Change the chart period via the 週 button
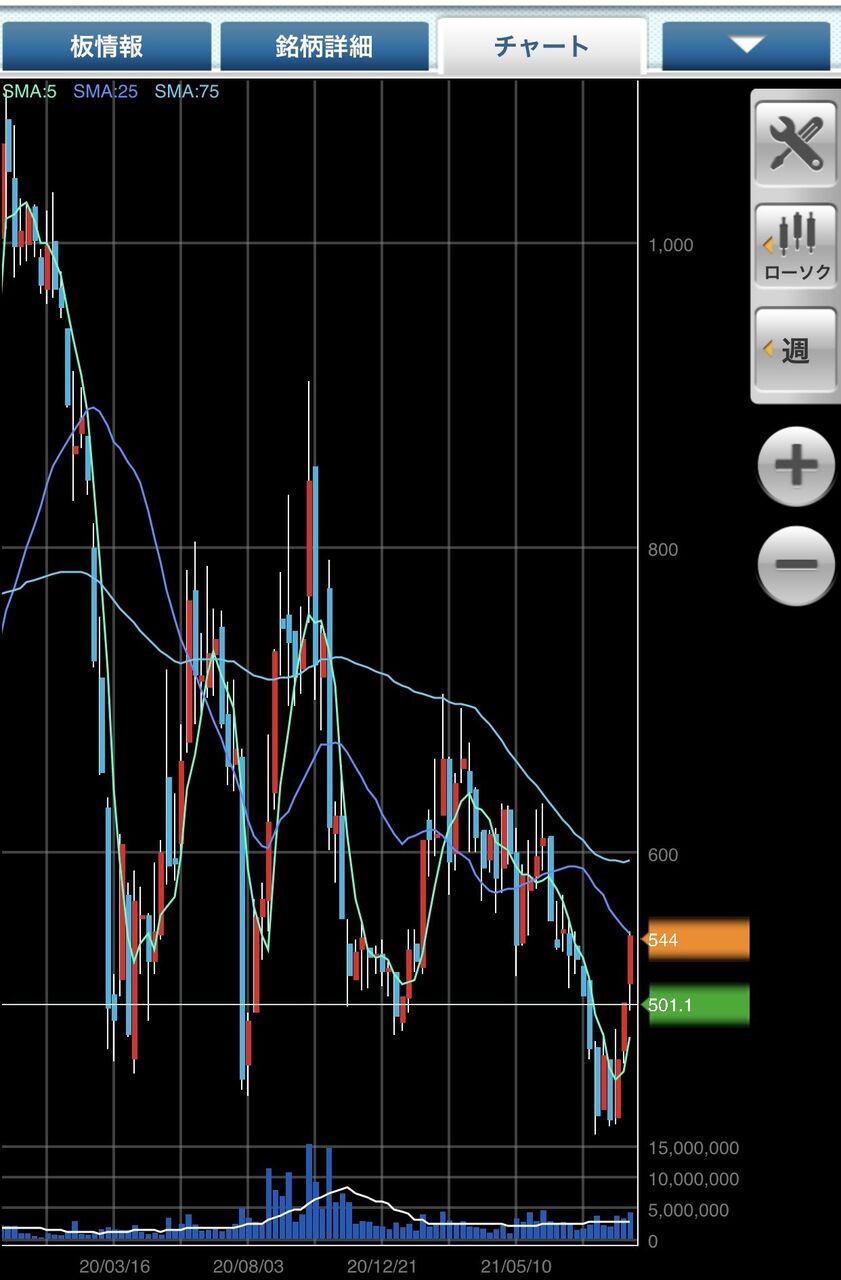The image size is (841, 1280). [796, 349]
